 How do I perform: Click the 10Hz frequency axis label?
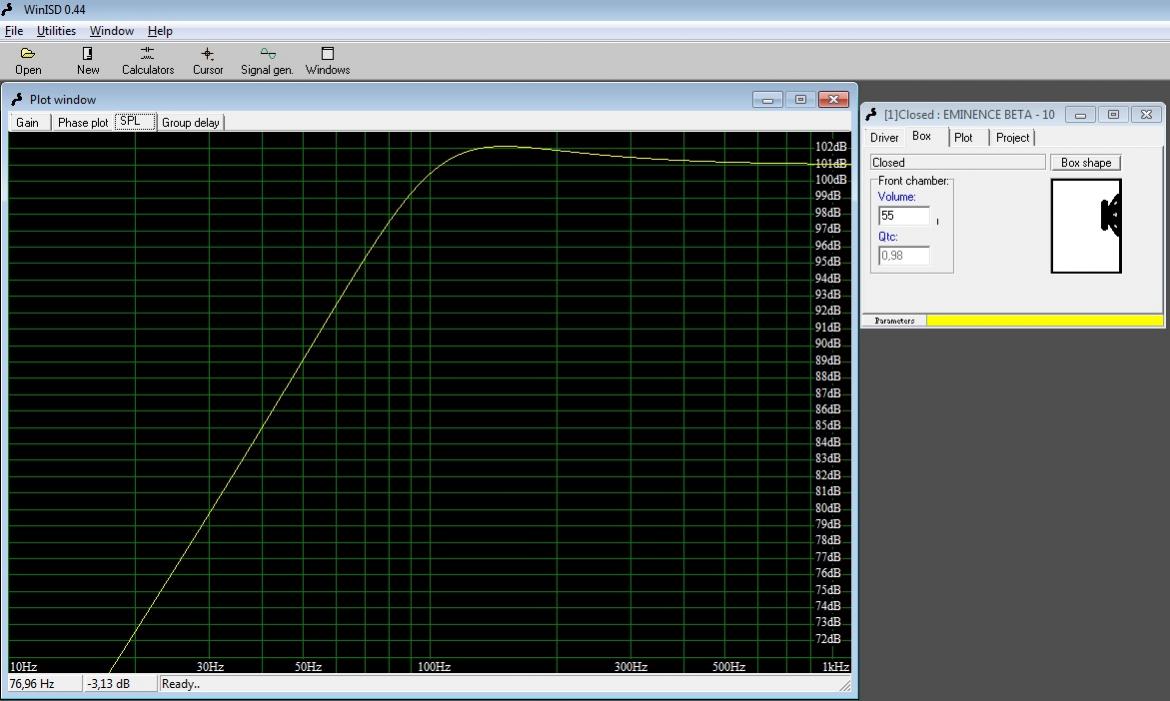tap(23, 667)
